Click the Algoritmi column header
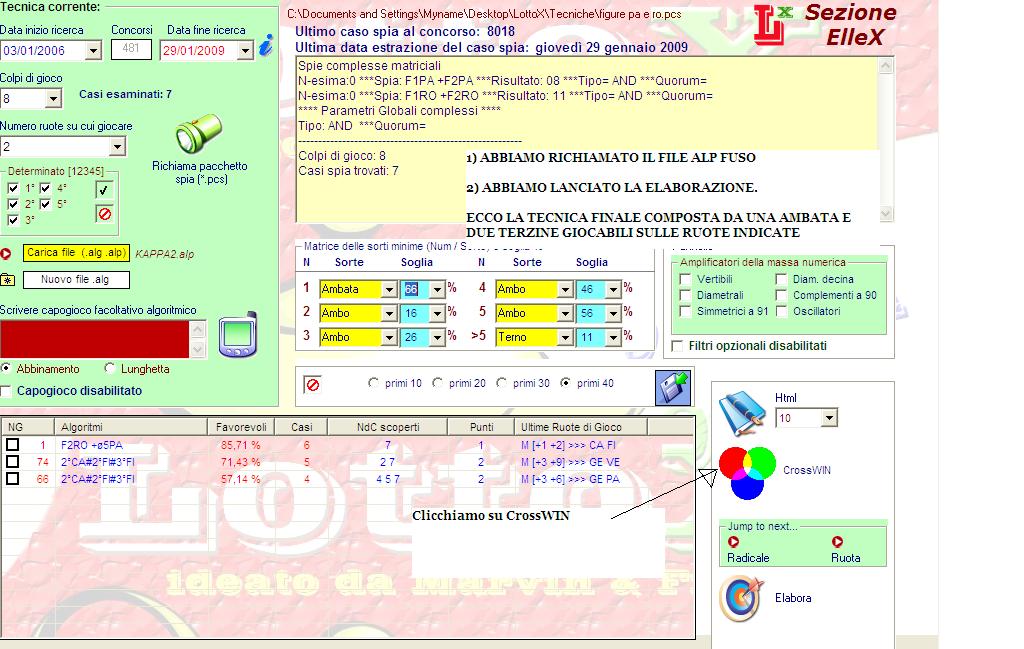Screen dimensions: 1024x649 [x=131, y=427]
